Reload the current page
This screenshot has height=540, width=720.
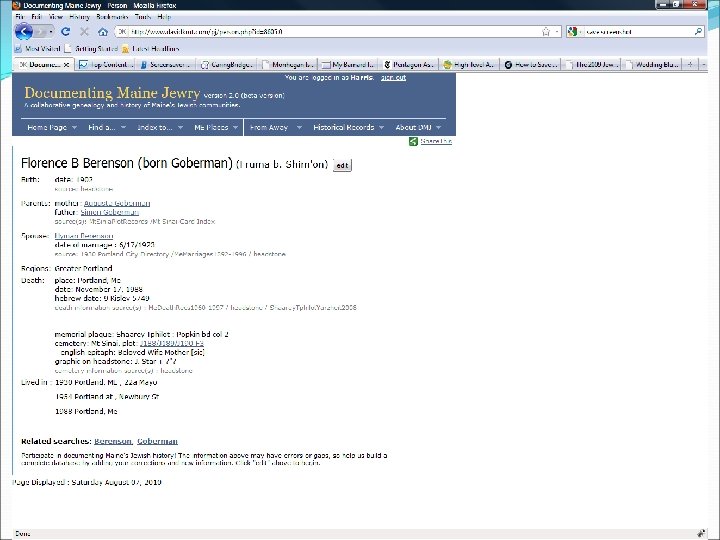click(x=66, y=32)
